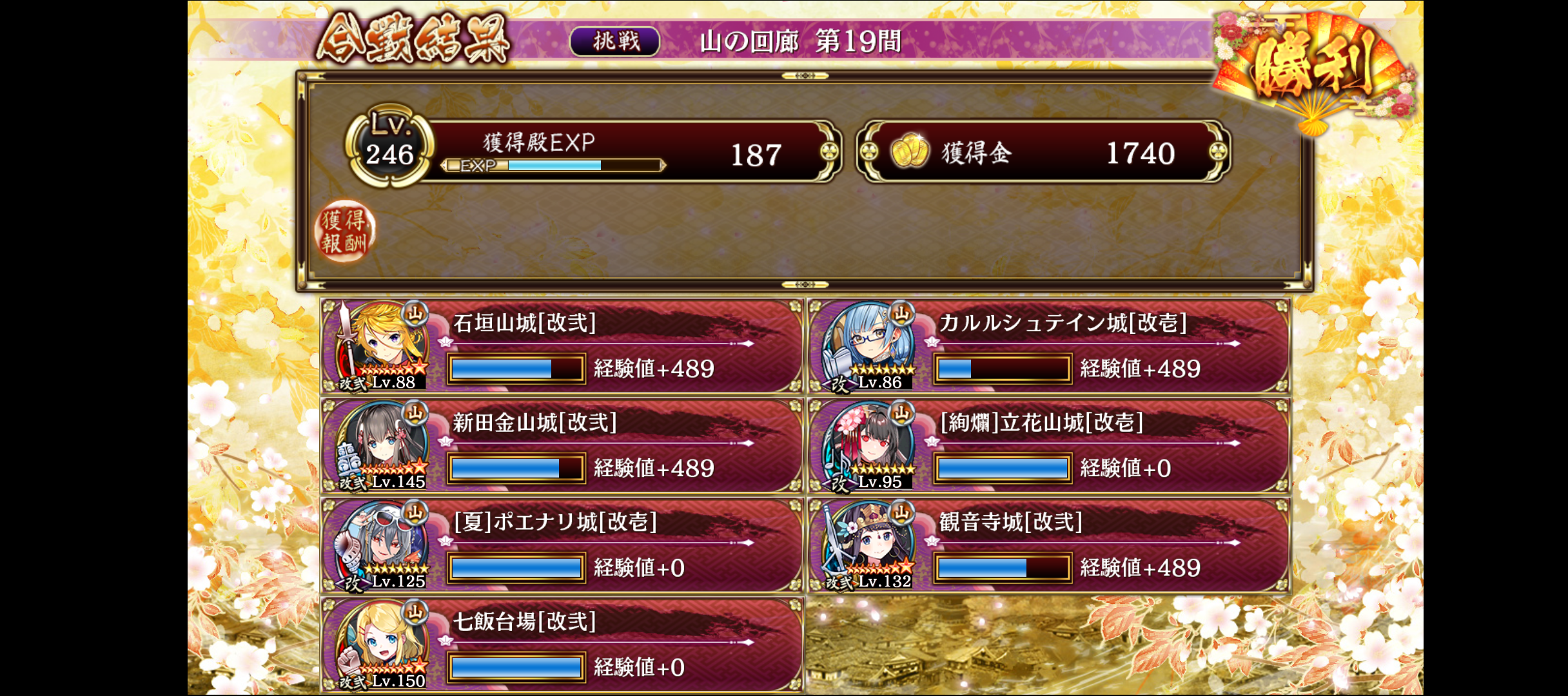This screenshot has width=1568, height=696.
Task: Click 観音寺城 経験値+489 text
Action: click(1140, 568)
